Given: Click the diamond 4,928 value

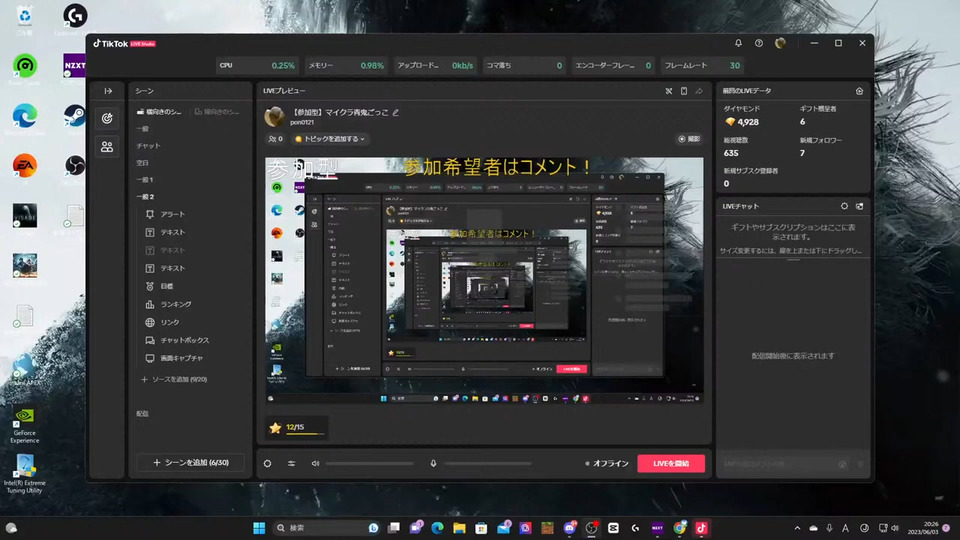Looking at the screenshot, I should coord(748,122).
